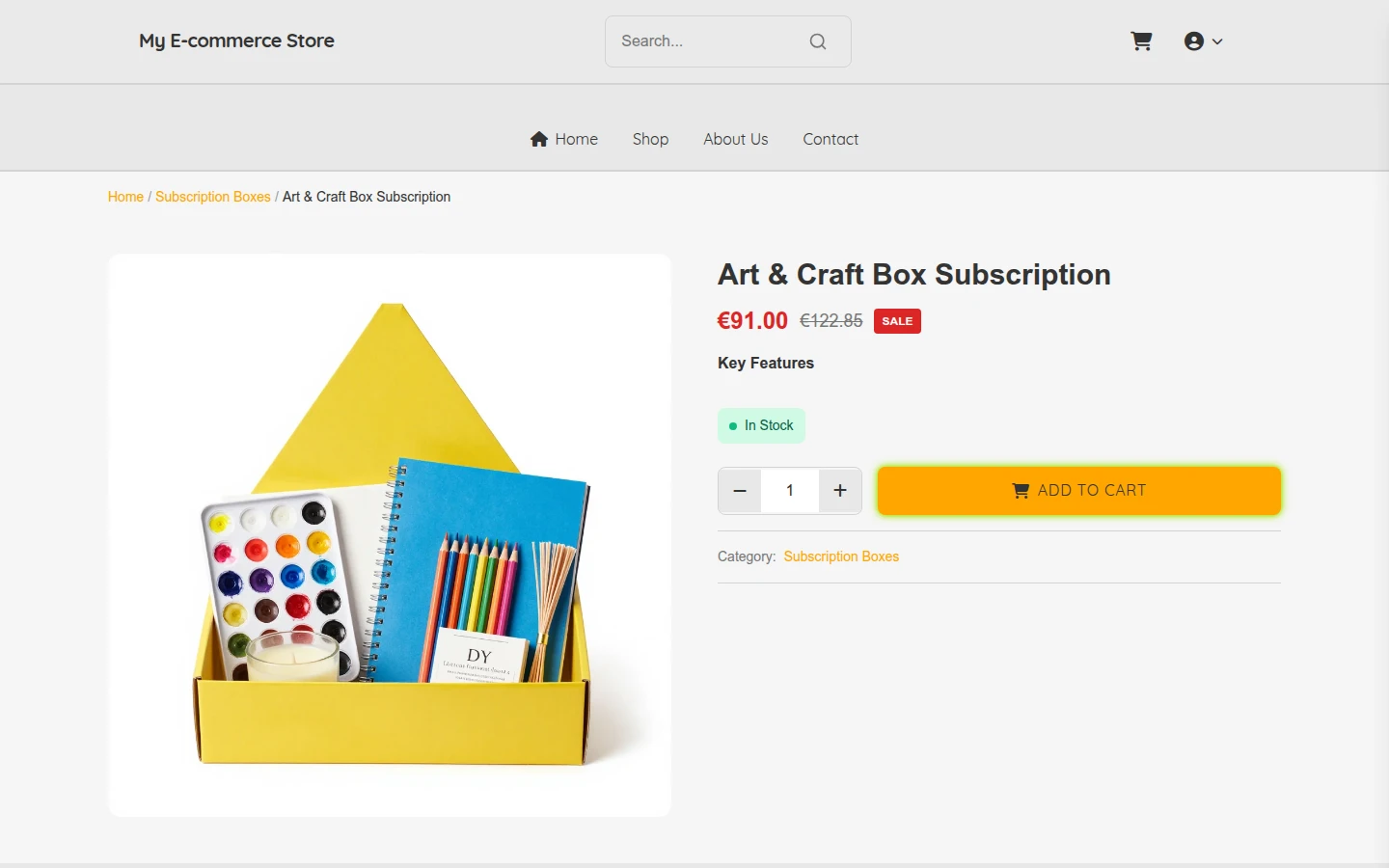Click the Subscription Boxes category link
This screenshot has width=1389, height=868.
tap(841, 556)
